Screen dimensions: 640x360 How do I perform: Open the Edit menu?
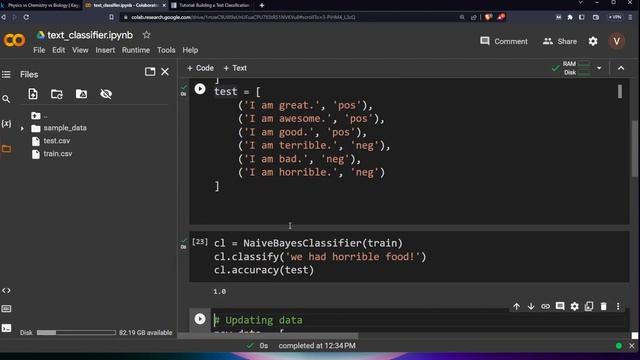[58, 50]
